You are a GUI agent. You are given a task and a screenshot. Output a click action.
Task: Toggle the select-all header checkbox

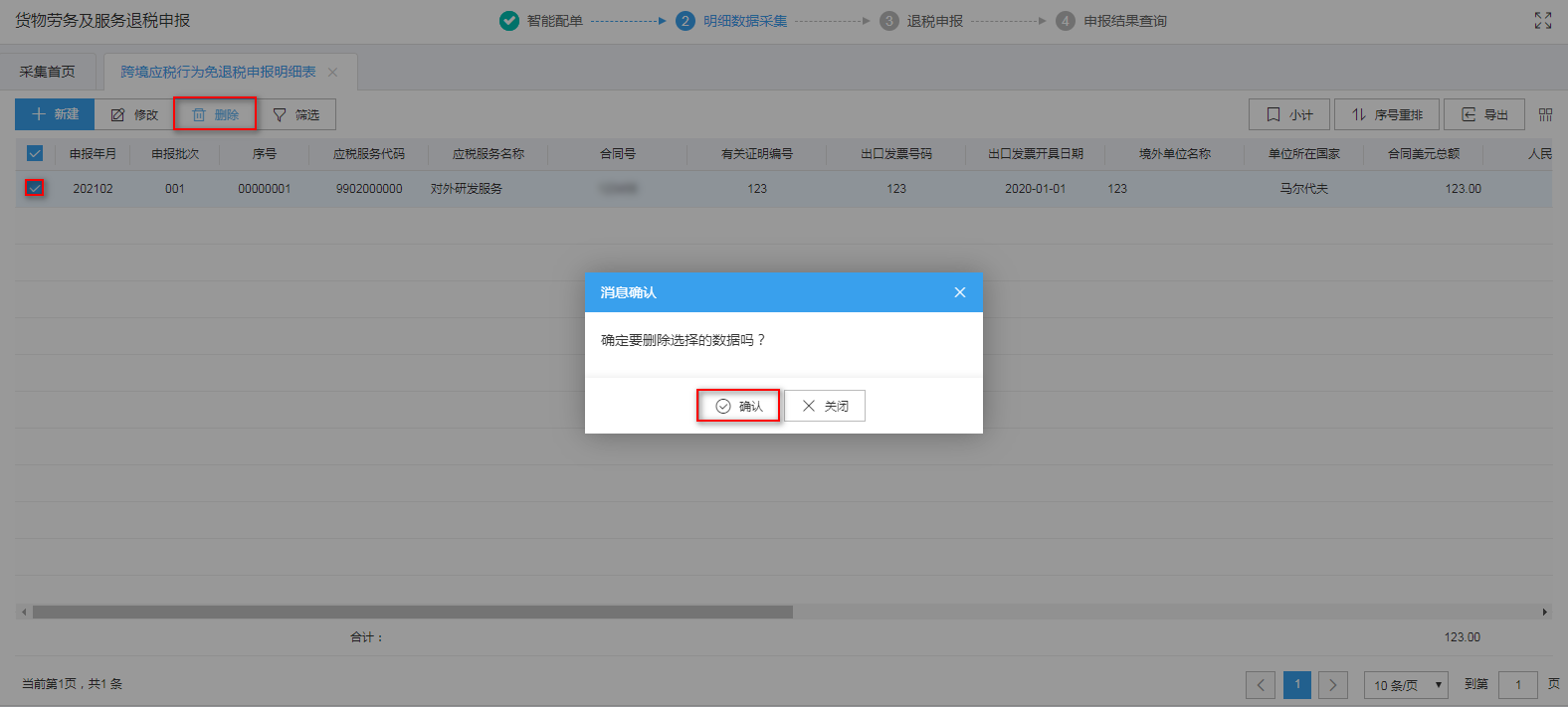pos(35,153)
